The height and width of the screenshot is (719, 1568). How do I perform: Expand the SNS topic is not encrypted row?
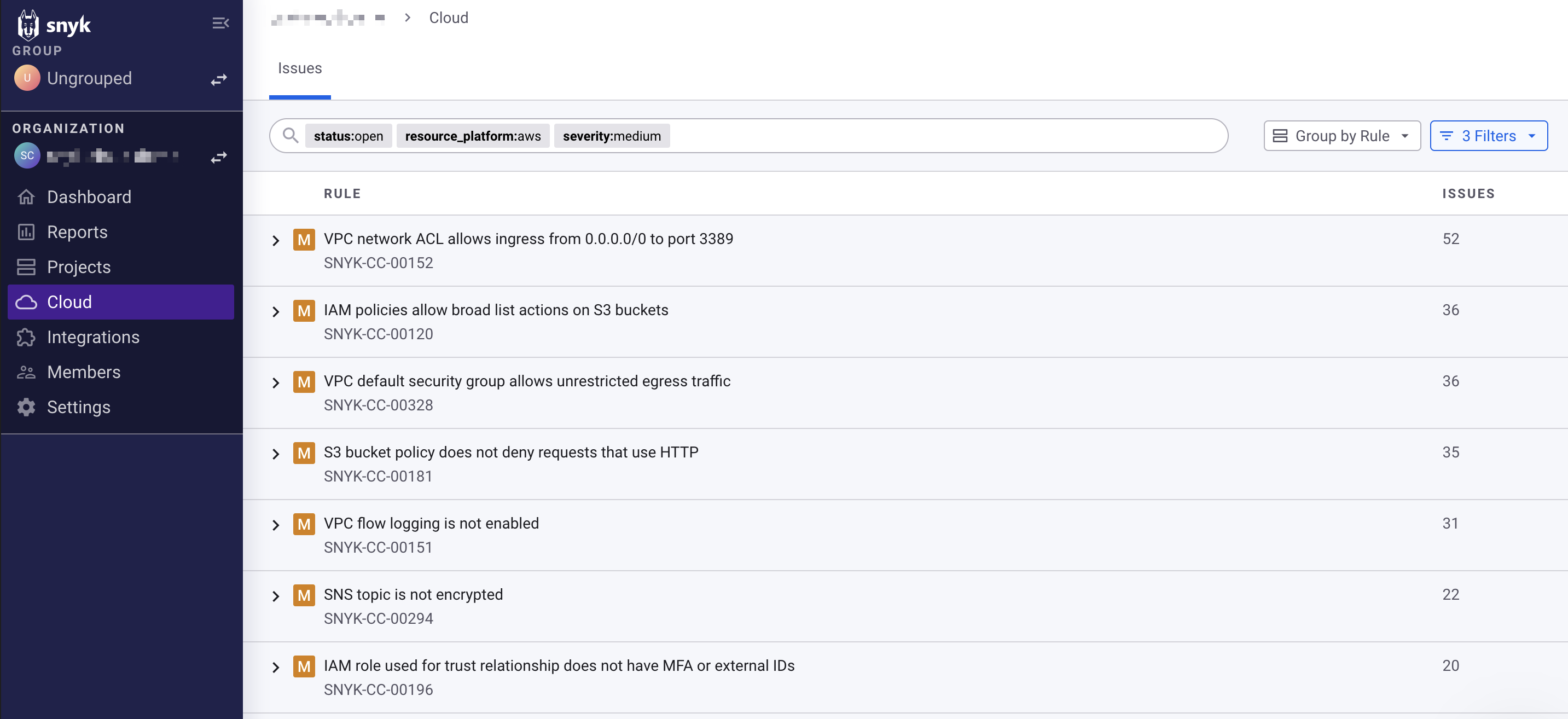276,596
